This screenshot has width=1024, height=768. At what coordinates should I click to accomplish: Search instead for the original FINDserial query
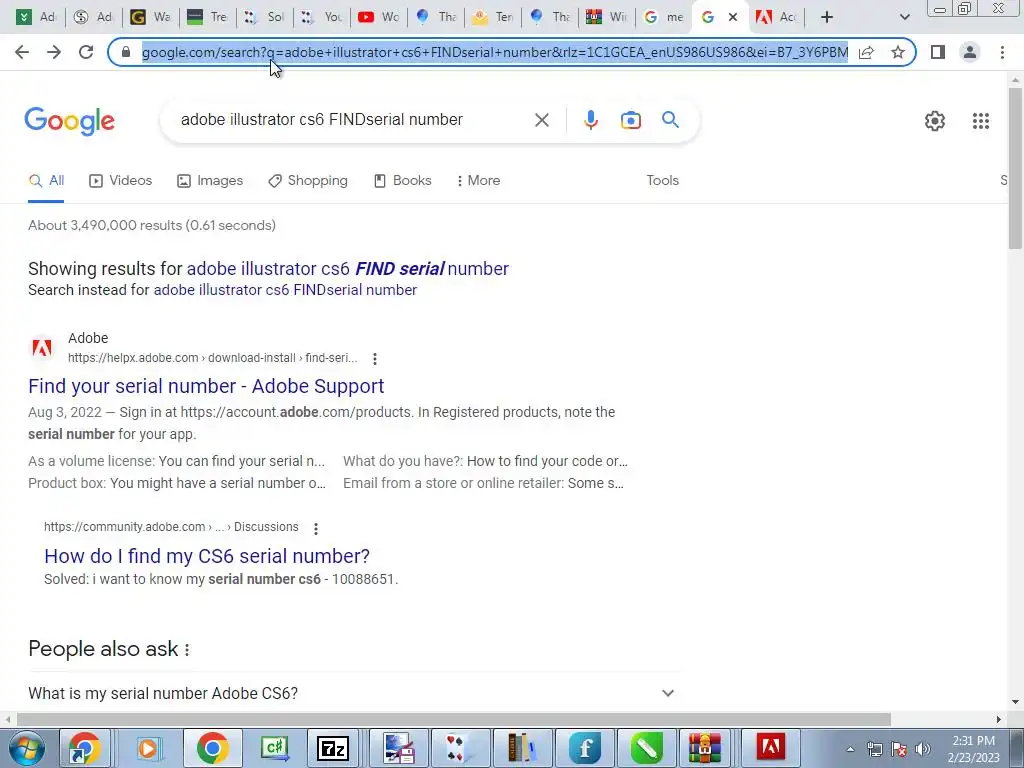point(285,290)
